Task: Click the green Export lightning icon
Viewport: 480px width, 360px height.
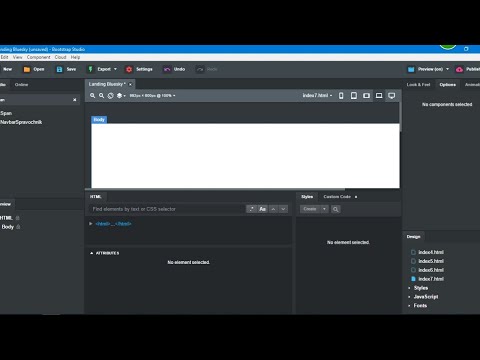Action: [90, 69]
